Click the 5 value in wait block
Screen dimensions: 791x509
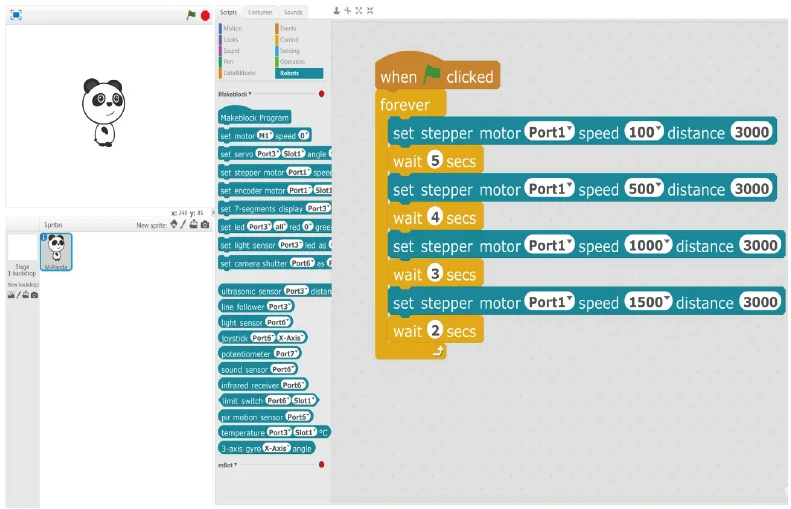coord(434,160)
